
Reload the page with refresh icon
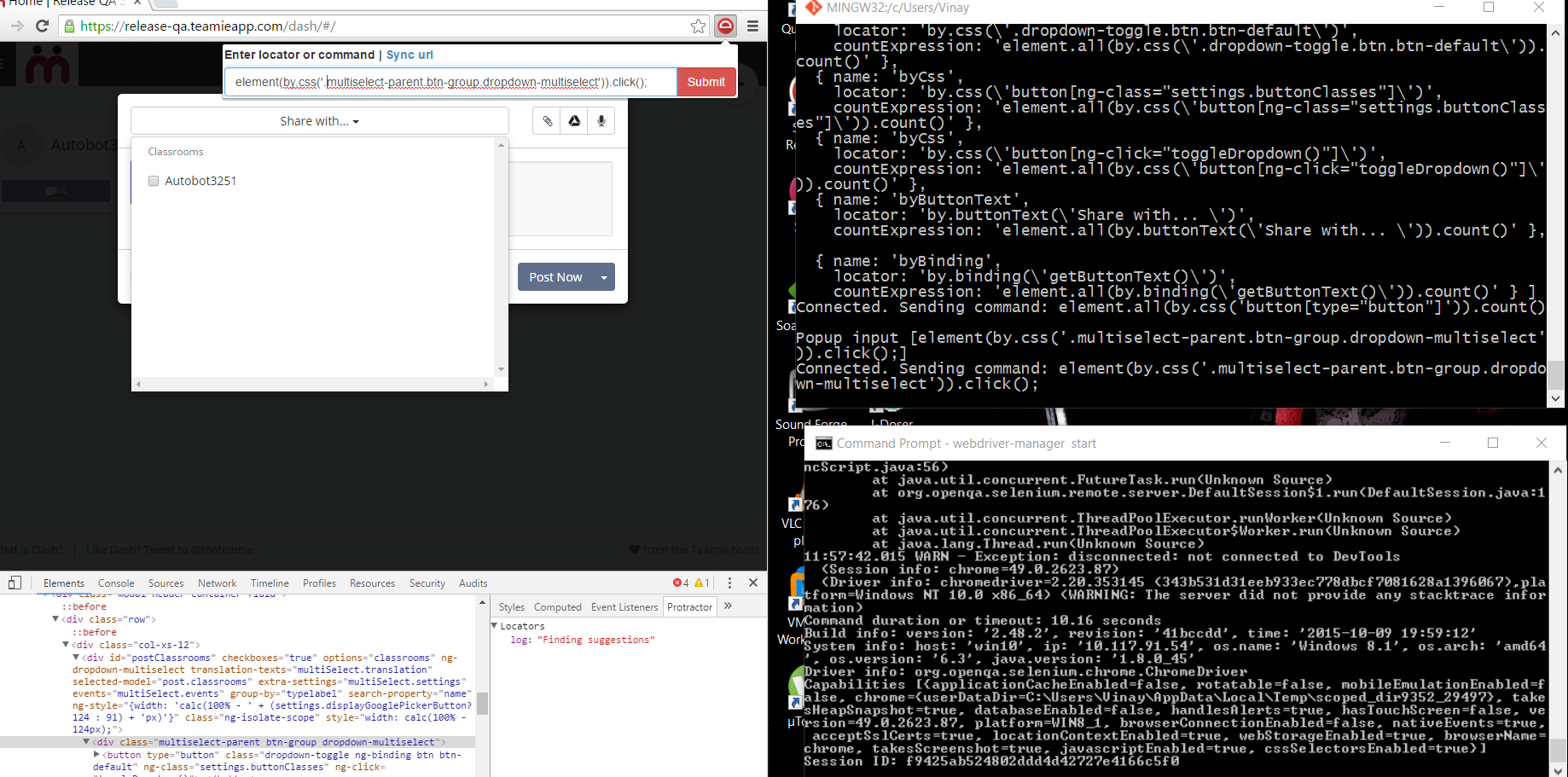pyautogui.click(x=42, y=26)
